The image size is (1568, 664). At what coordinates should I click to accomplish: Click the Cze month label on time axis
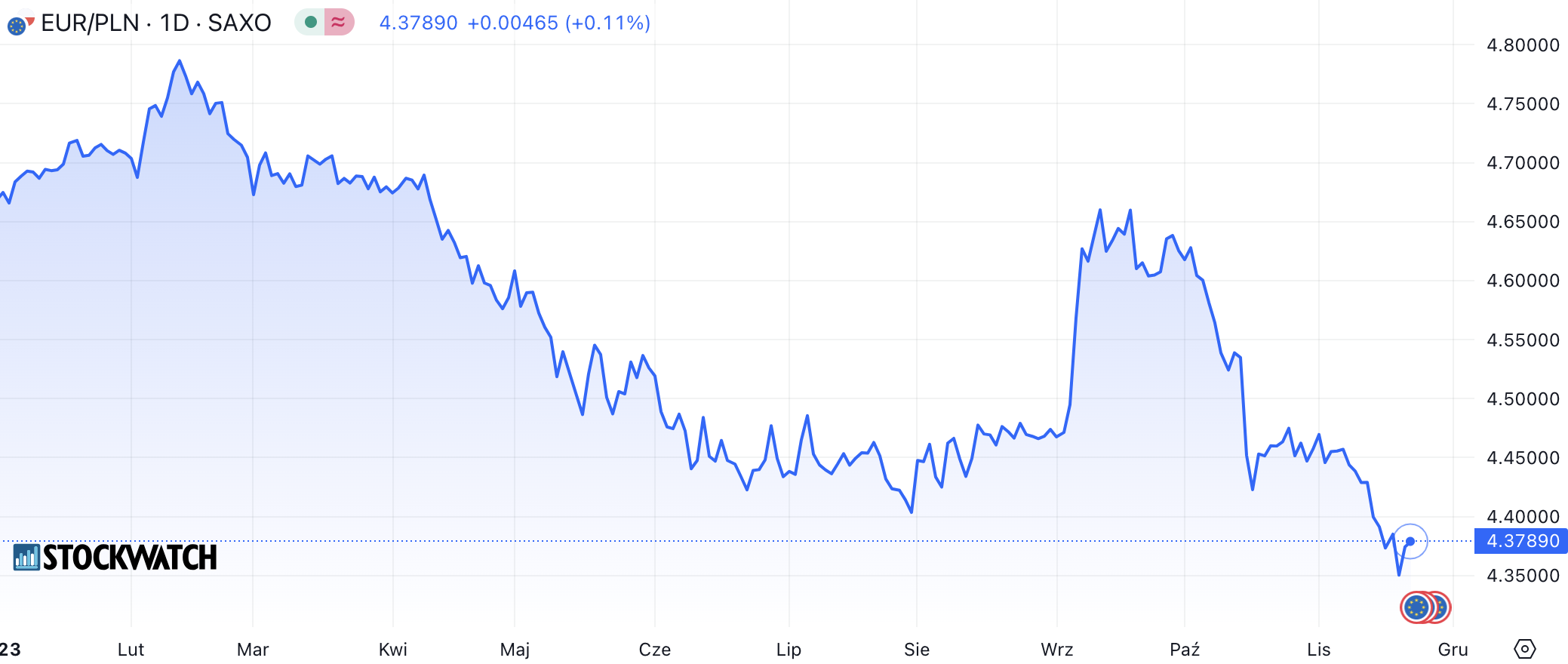coord(655,650)
